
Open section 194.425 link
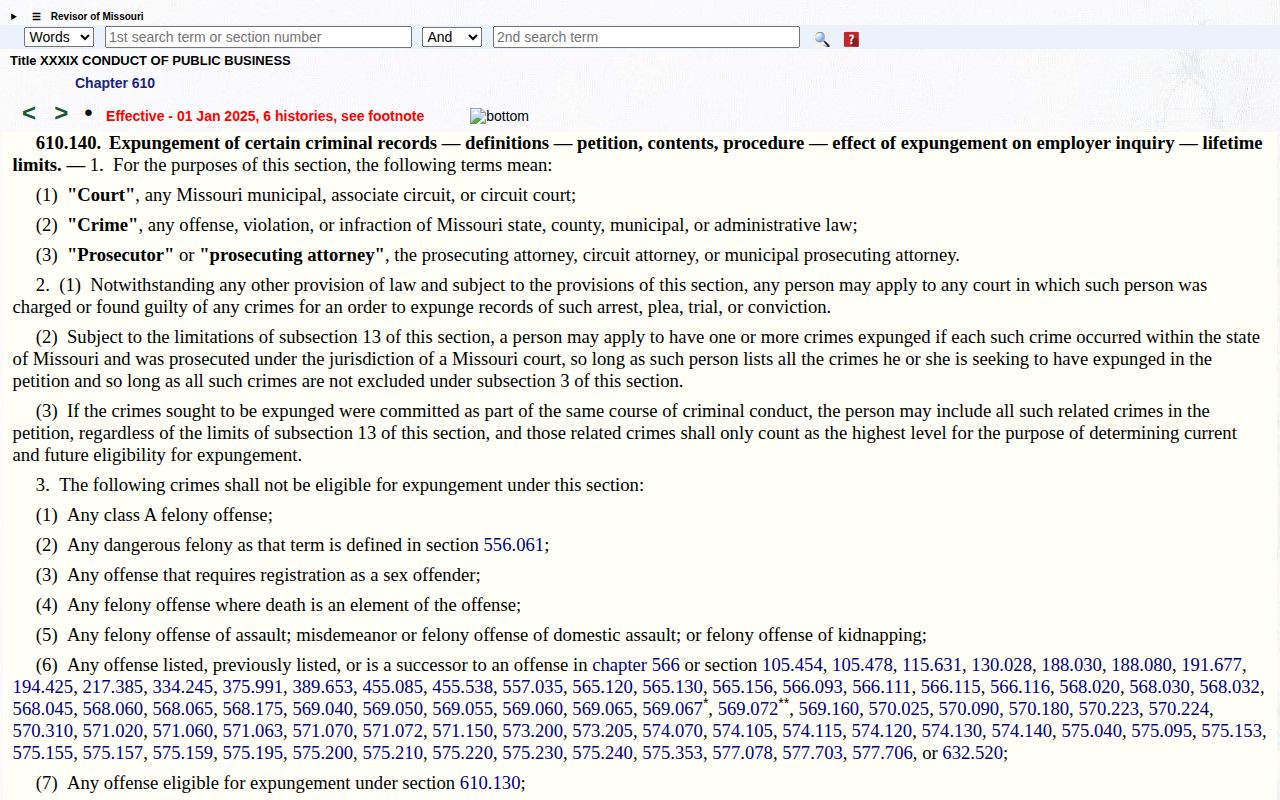[43, 687]
